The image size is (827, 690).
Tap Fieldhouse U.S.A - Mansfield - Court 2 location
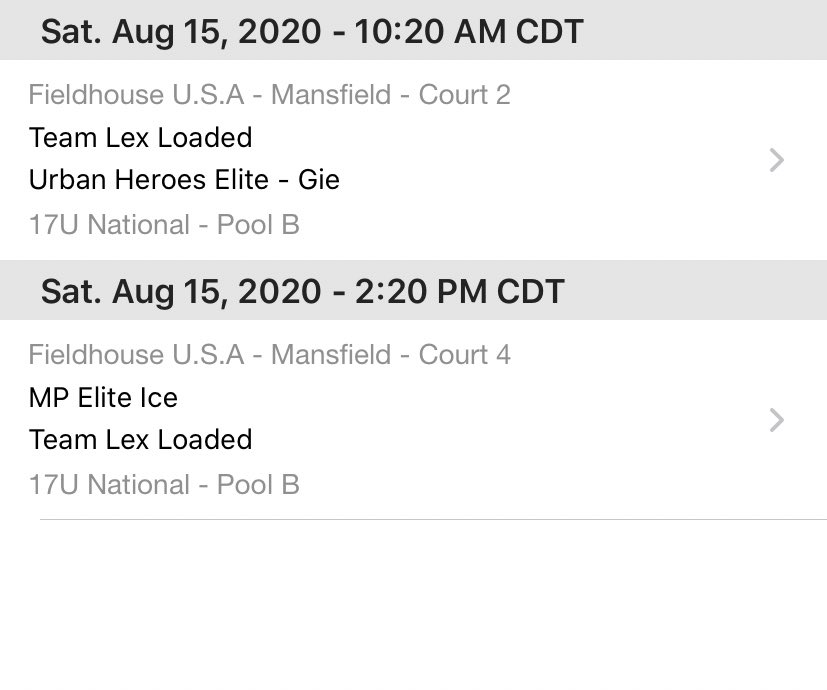(270, 95)
